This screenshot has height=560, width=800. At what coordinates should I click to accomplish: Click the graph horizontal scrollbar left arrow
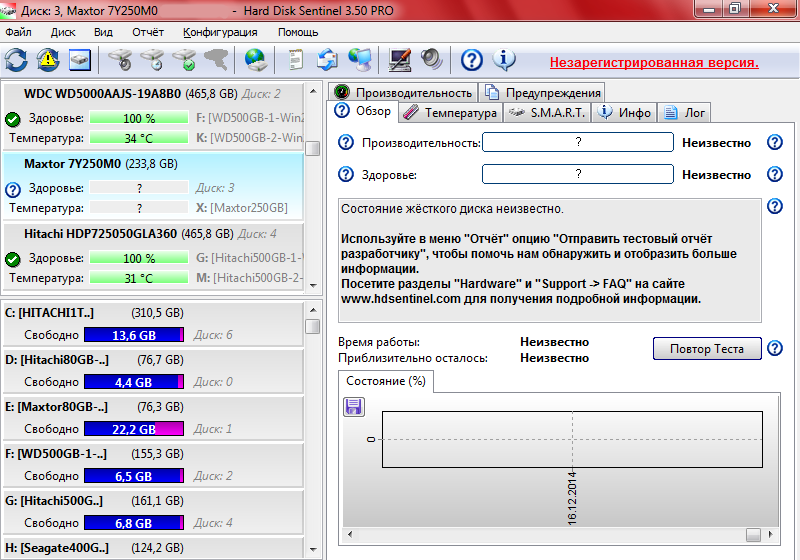pyautogui.click(x=350, y=534)
